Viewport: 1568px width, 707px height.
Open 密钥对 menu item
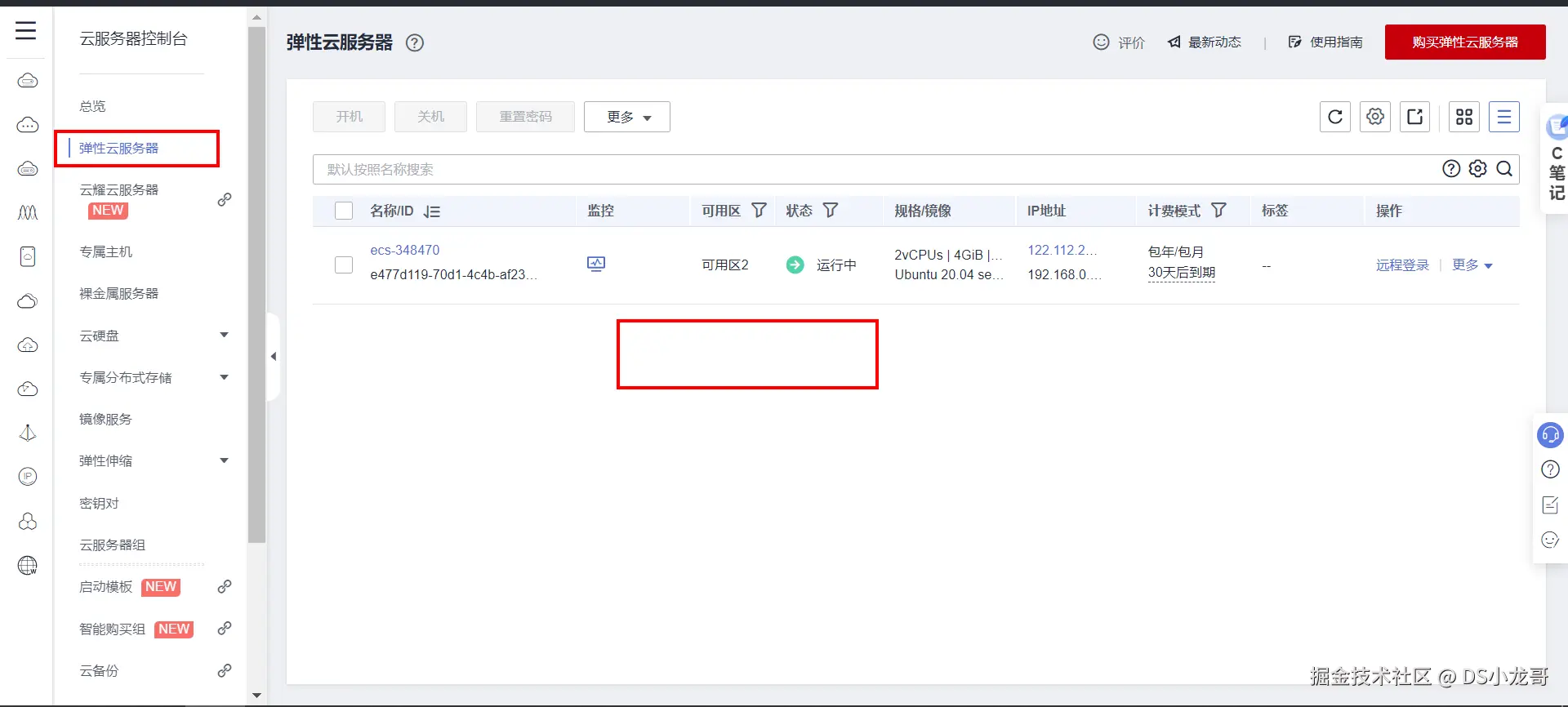pyautogui.click(x=99, y=503)
